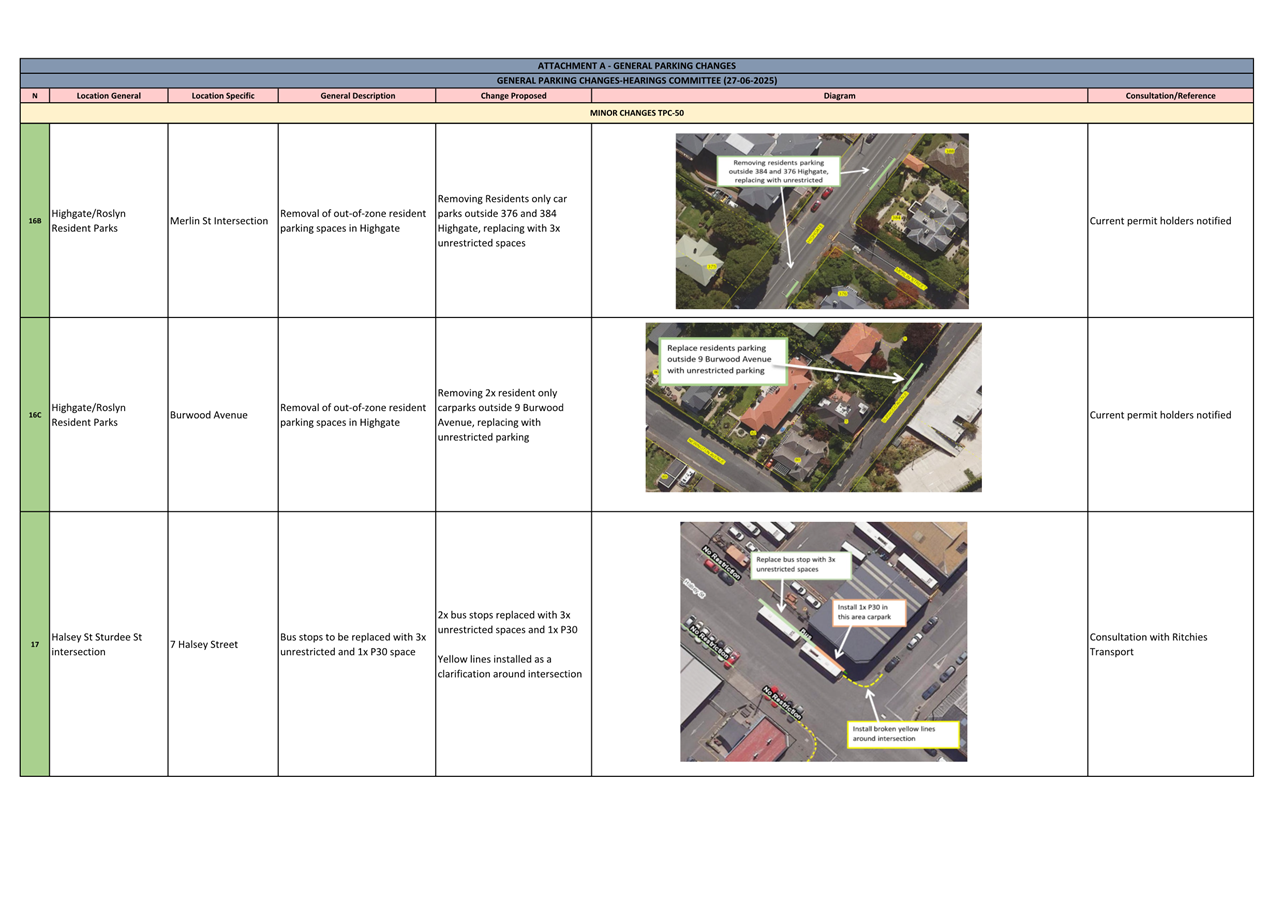This screenshot has width=1283, height=907.
Task: Click the 'Location Specific' column header
Action: pos(223,96)
